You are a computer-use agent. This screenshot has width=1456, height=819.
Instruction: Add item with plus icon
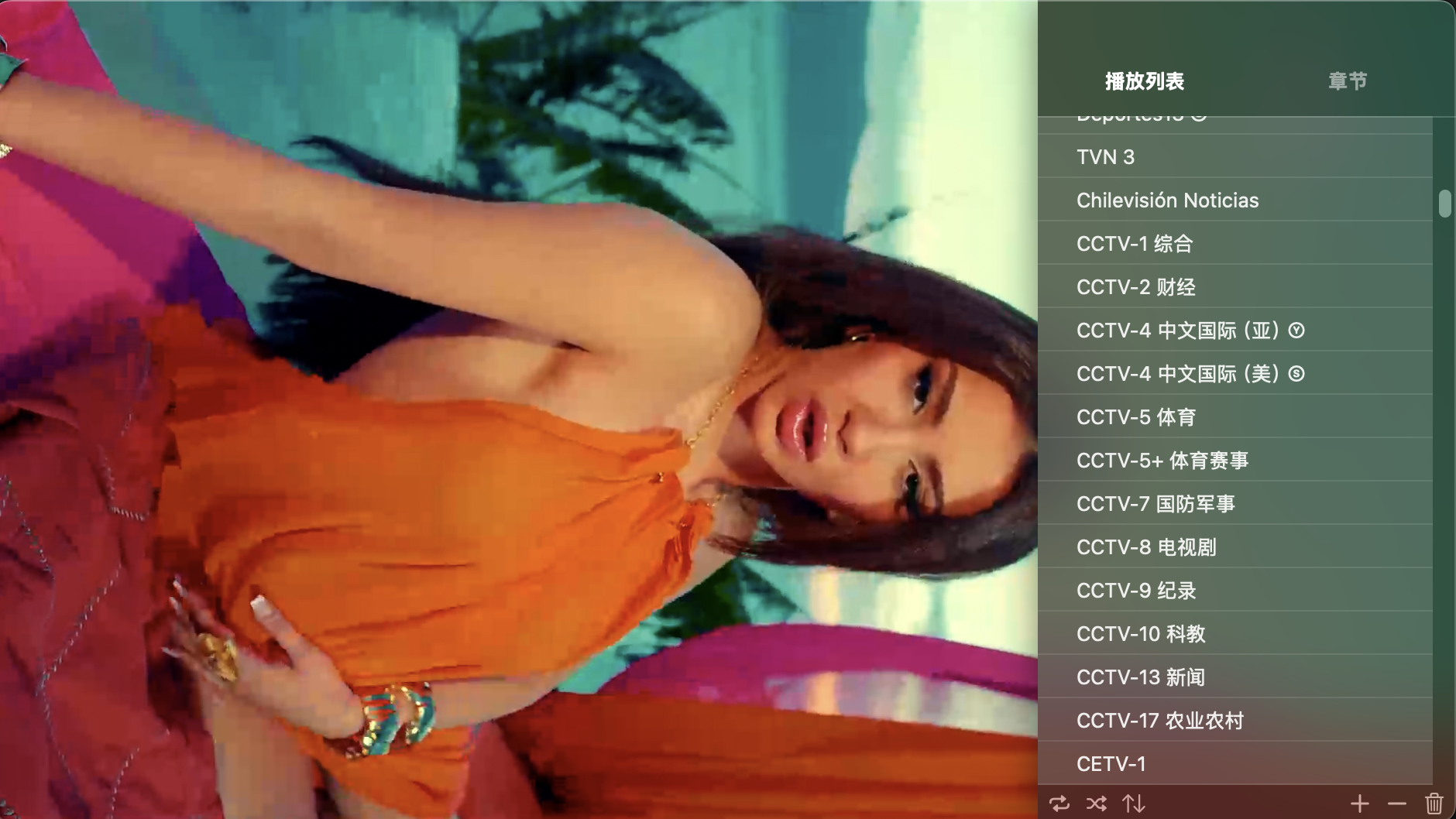[x=1360, y=804]
